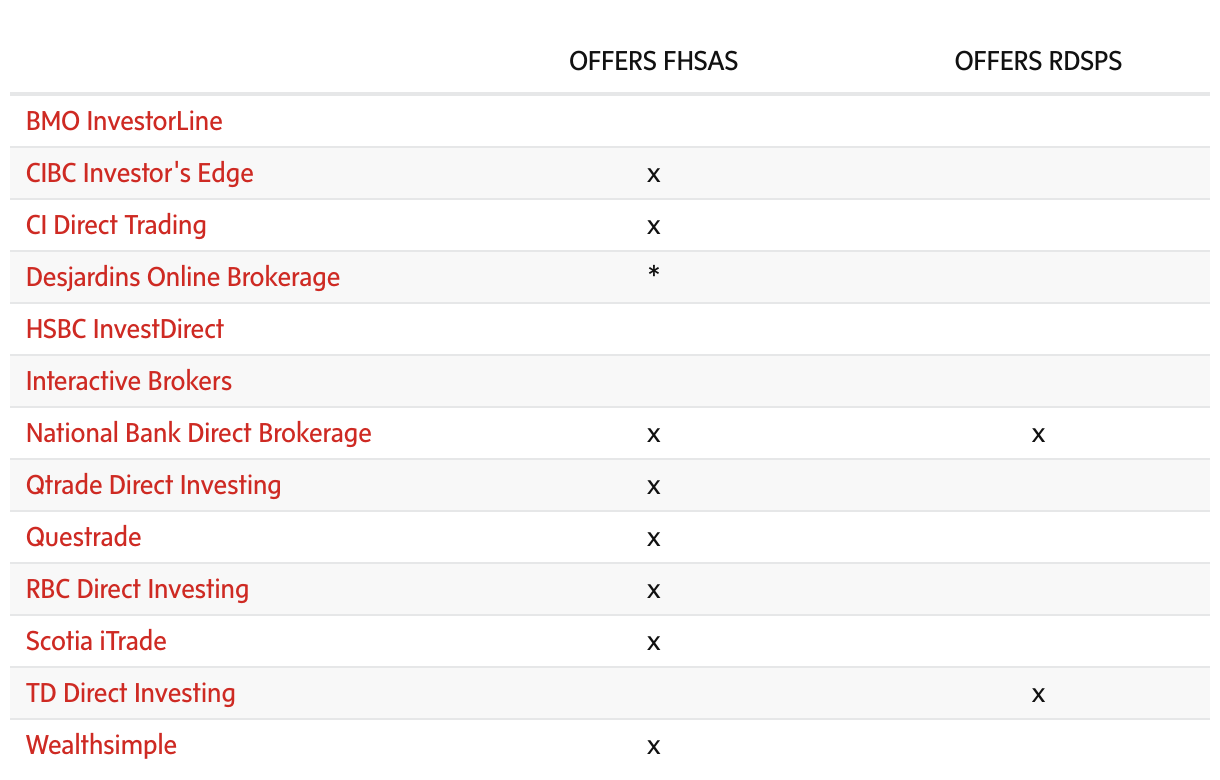Open the Questrade link
This screenshot has width=1220, height=780.
(84, 537)
